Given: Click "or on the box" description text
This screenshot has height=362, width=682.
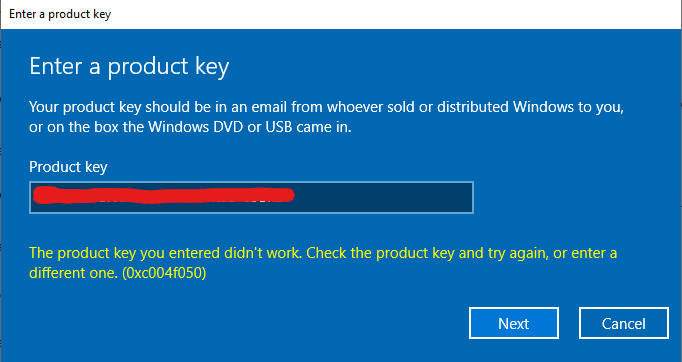Looking at the screenshot, I should click(x=74, y=127).
